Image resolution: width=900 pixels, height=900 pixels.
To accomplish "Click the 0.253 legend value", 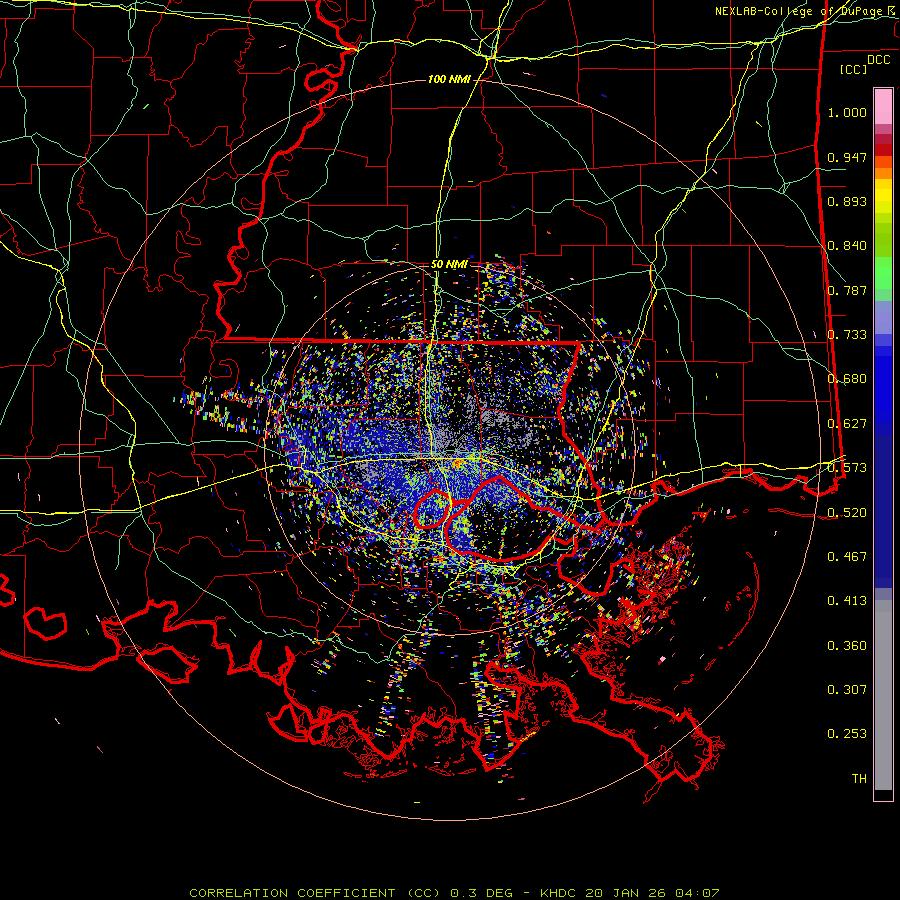I will pyautogui.click(x=847, y=734).
